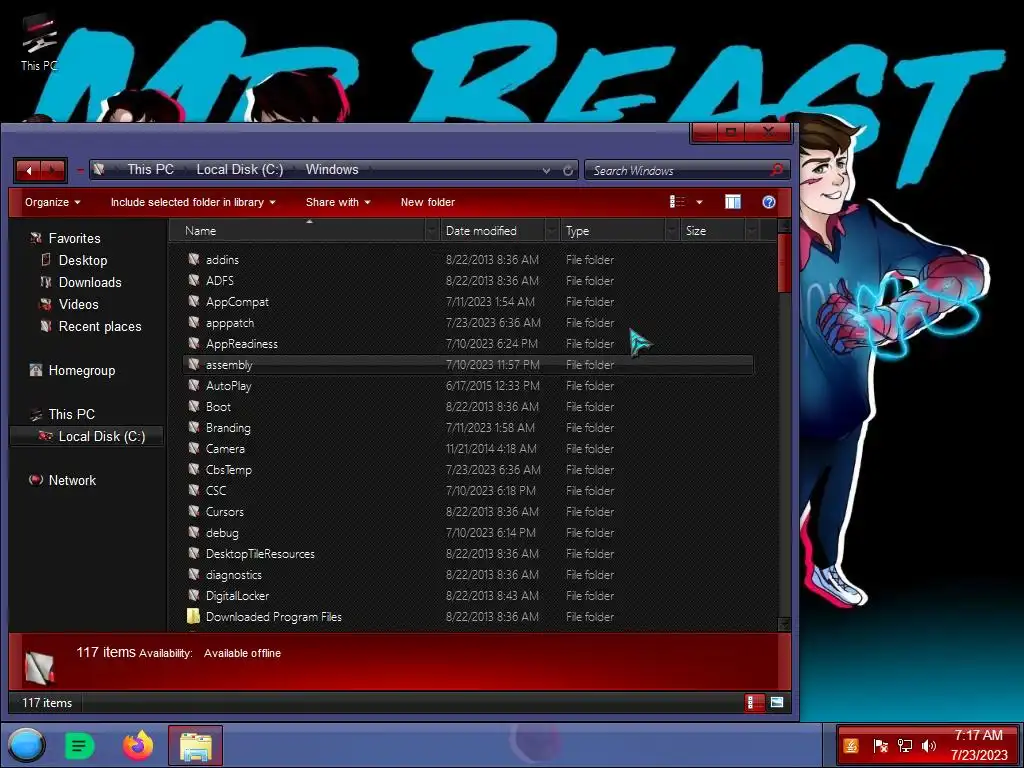Open the green notes app on taskbar

[80, 745]
